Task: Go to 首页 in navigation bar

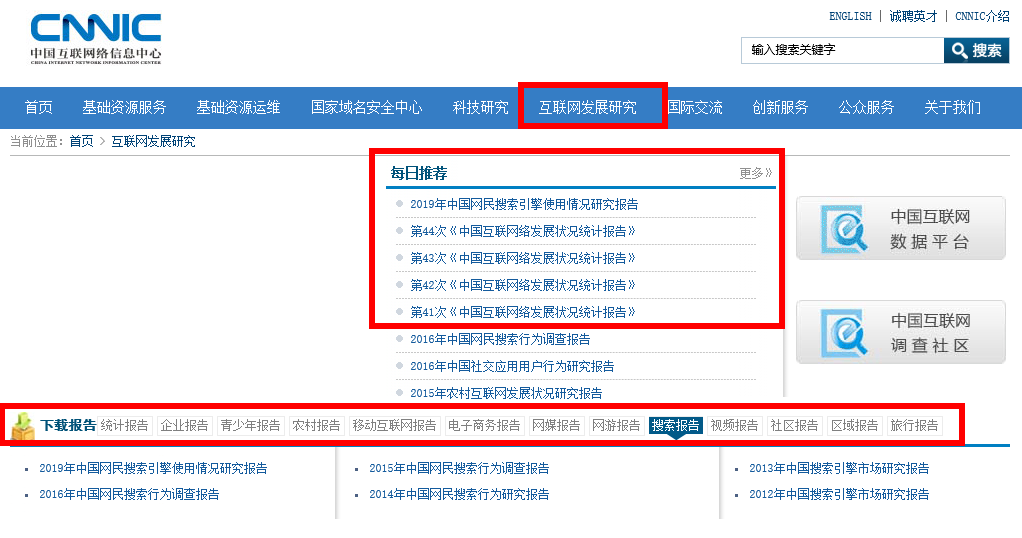Action: click(38, 108)
